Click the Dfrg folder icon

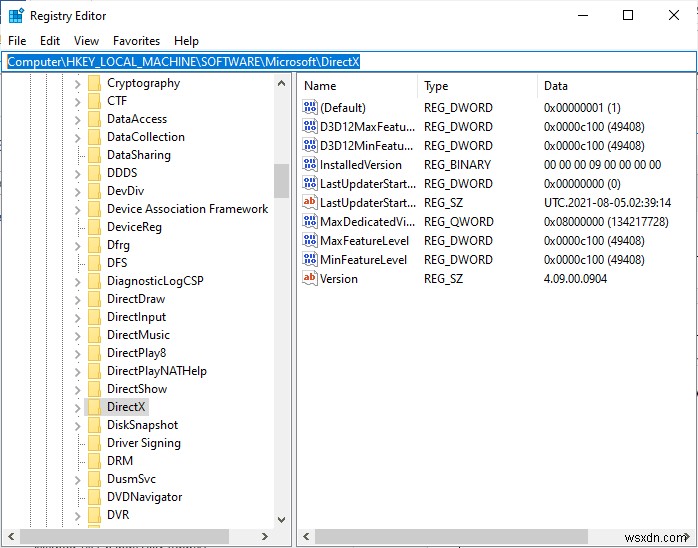pyautogui.click(x=94, y=245)
